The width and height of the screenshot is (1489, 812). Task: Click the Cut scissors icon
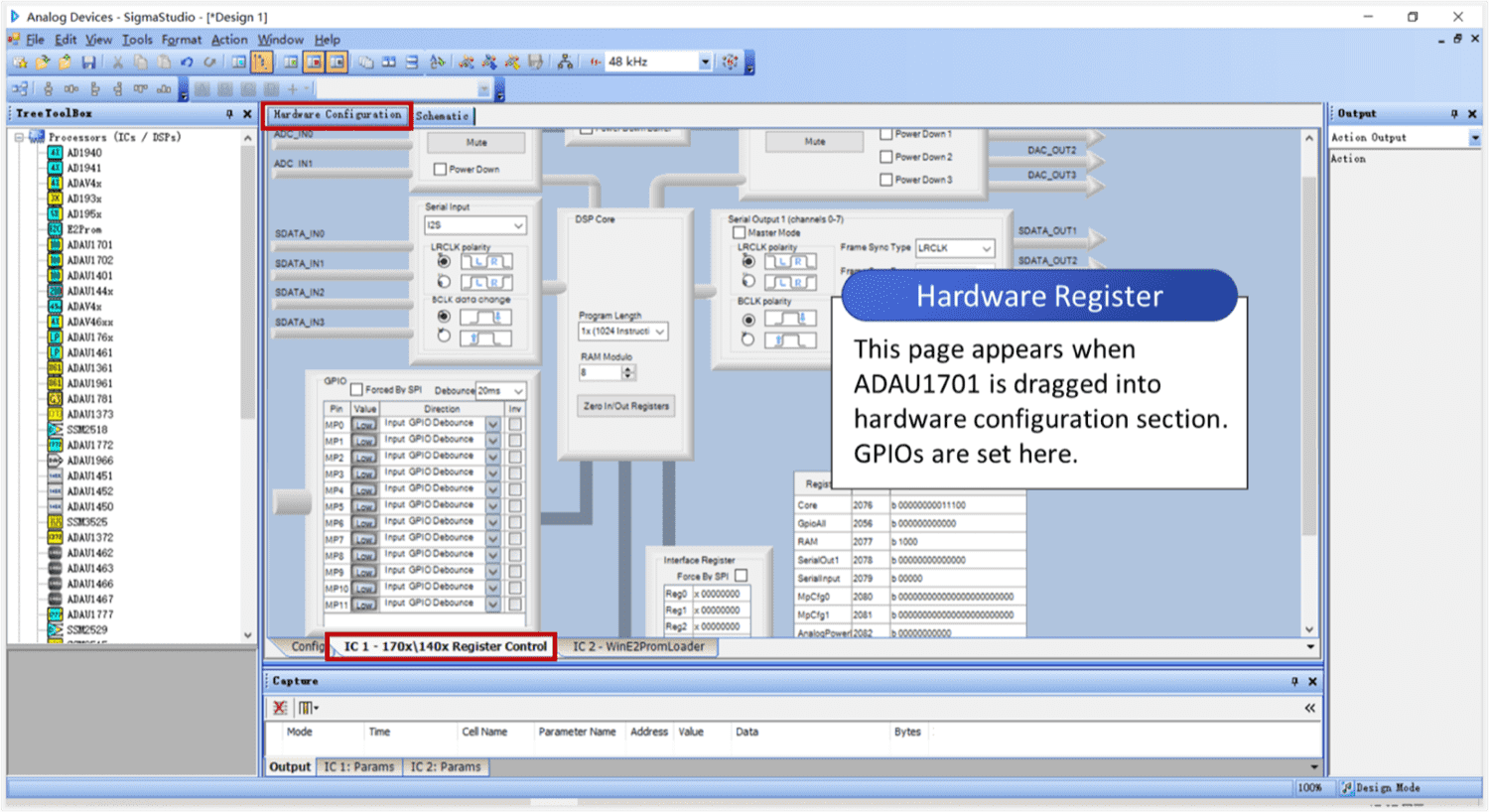[x=118, y=63]
